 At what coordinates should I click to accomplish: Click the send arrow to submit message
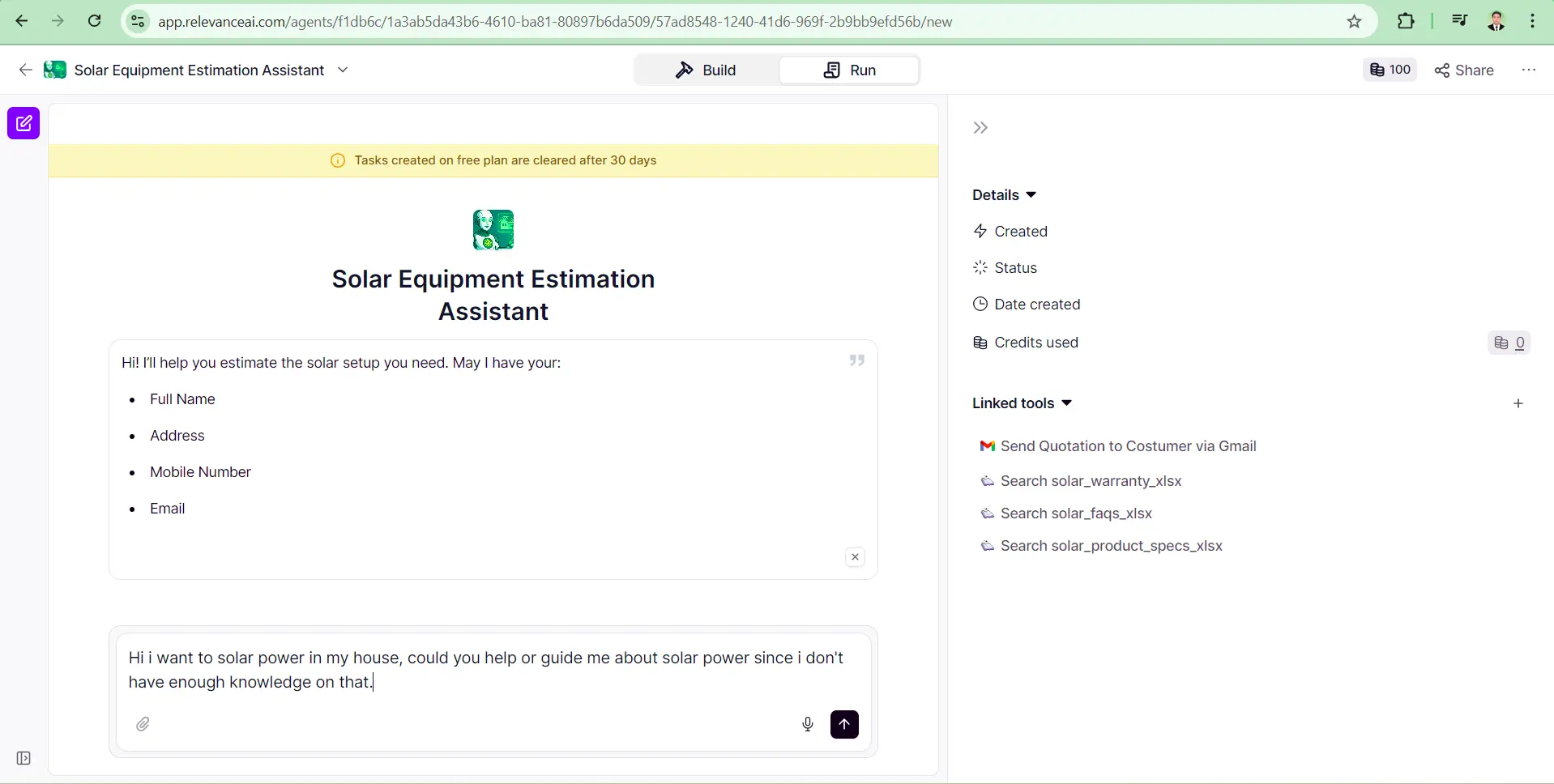click(844, 724)
